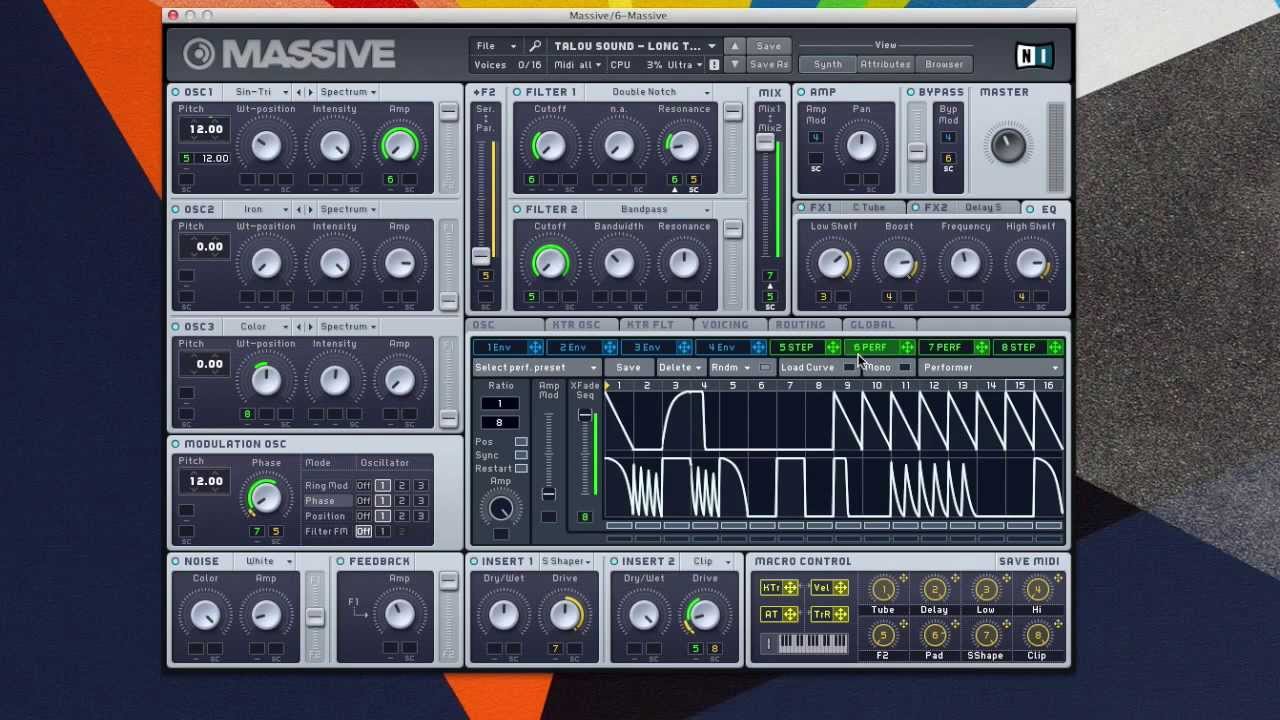The height and width of the screenshot is (720, 1280).
Task: Click the Tube macro 1 drag handle
Action: tap(904, 579)
